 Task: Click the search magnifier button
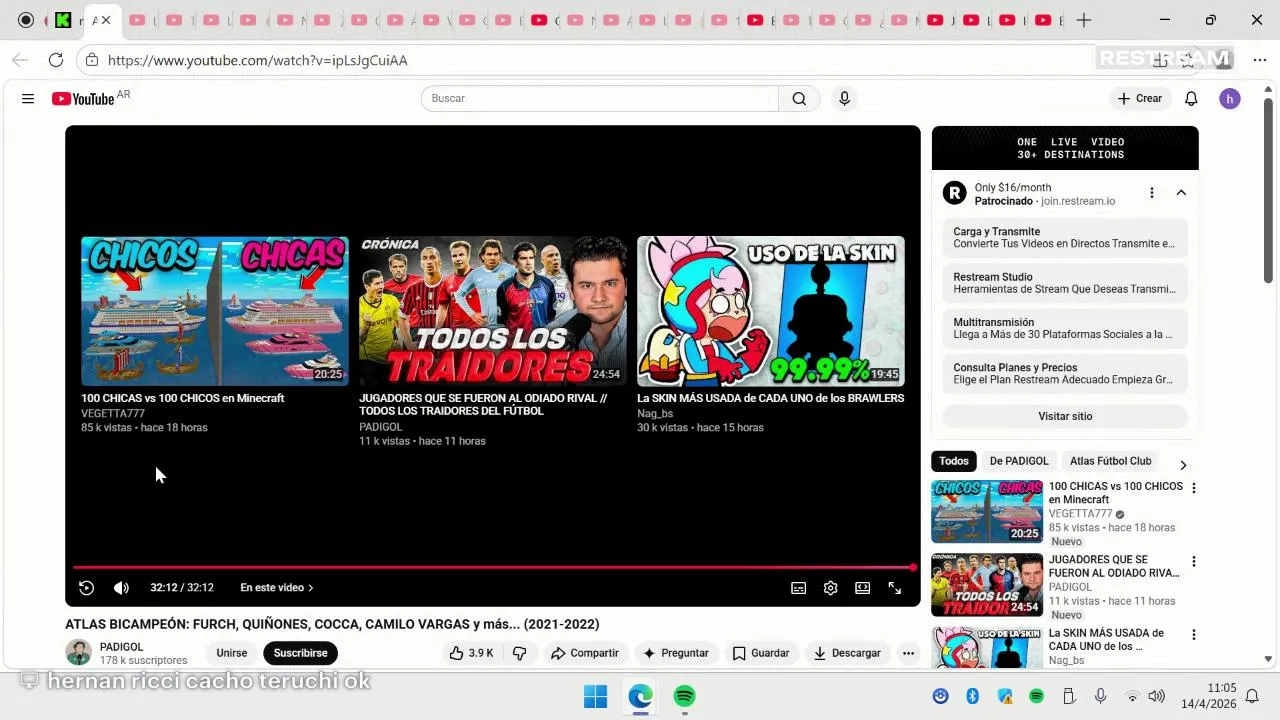coord(799,98)
